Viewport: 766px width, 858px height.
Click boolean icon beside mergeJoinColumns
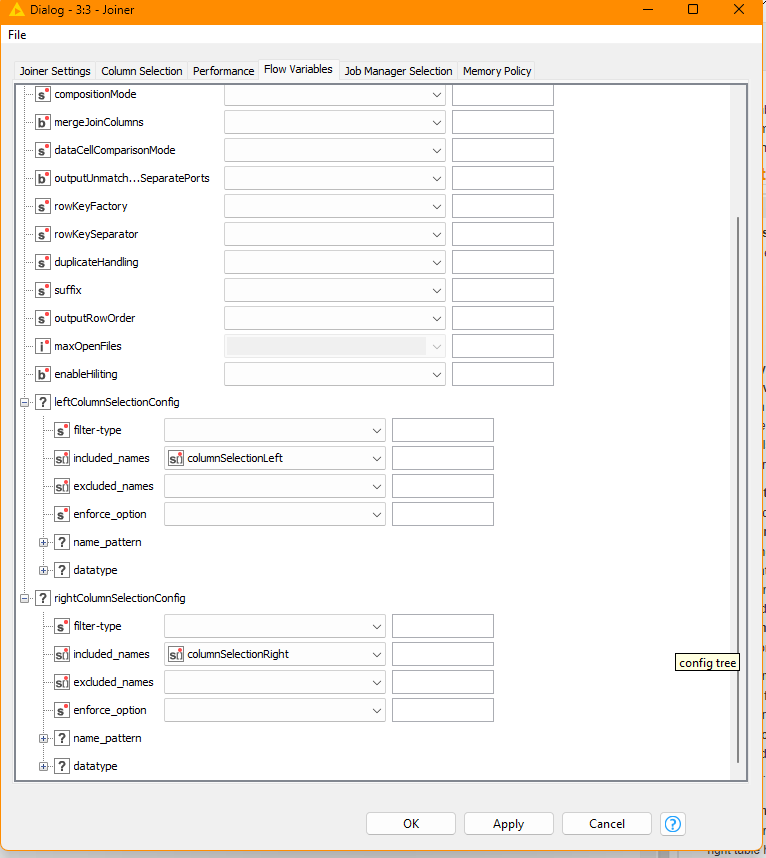pos(43,122)
